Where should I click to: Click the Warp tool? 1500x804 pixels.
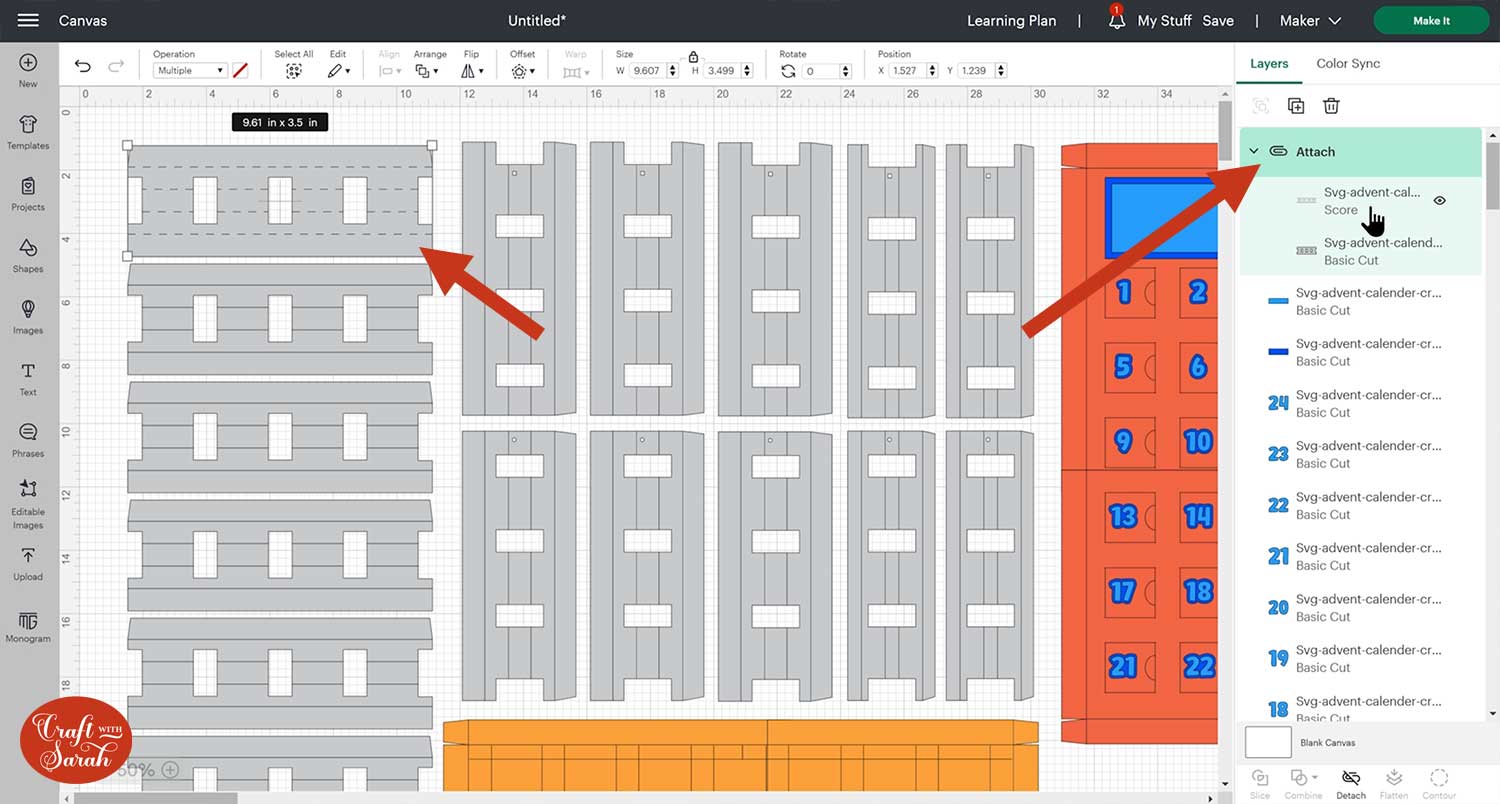pos(575,71)
